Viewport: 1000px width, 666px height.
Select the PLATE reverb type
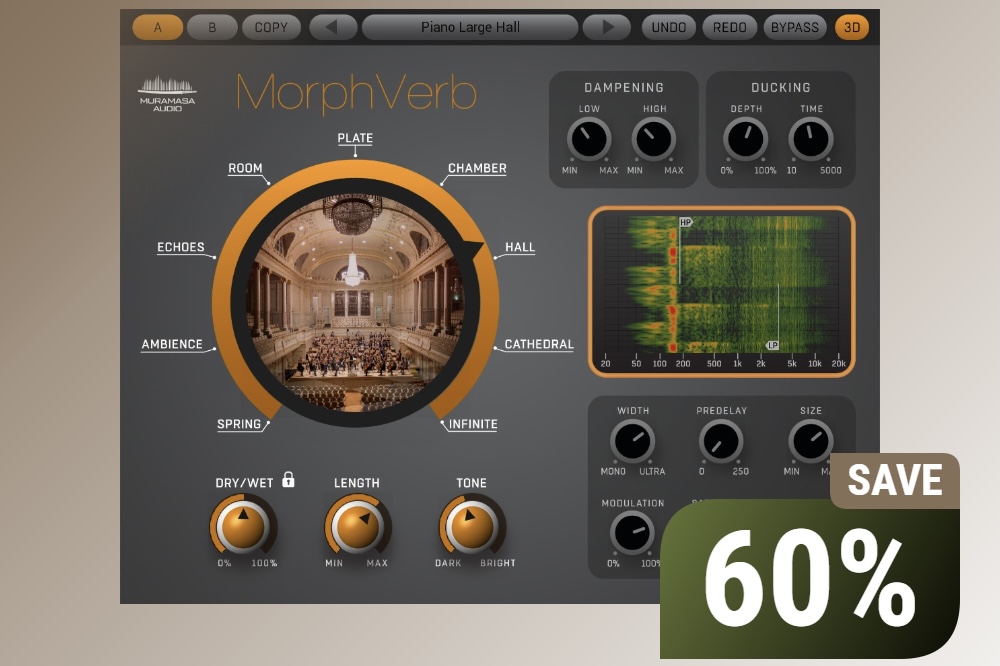[355, 138]
